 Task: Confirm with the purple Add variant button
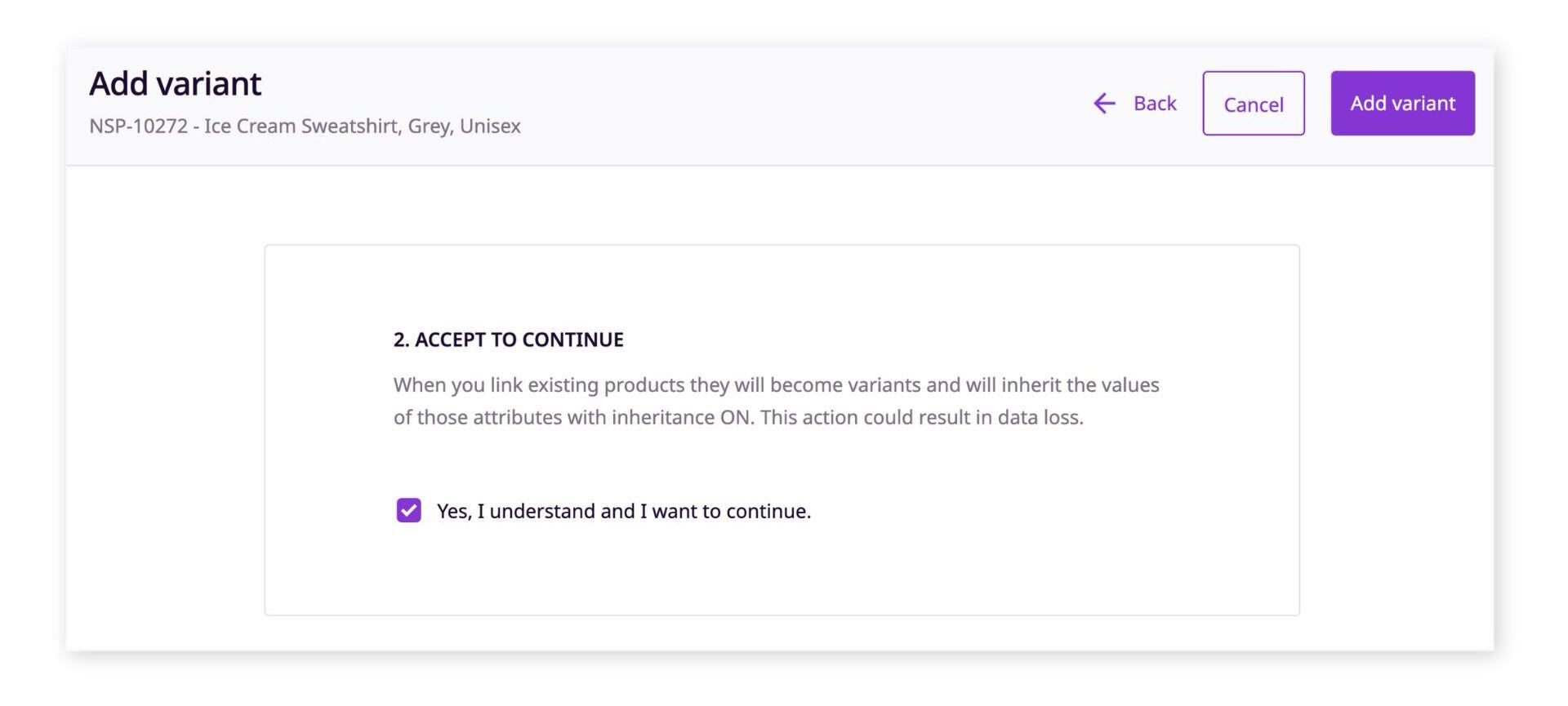pos(1402,104)
